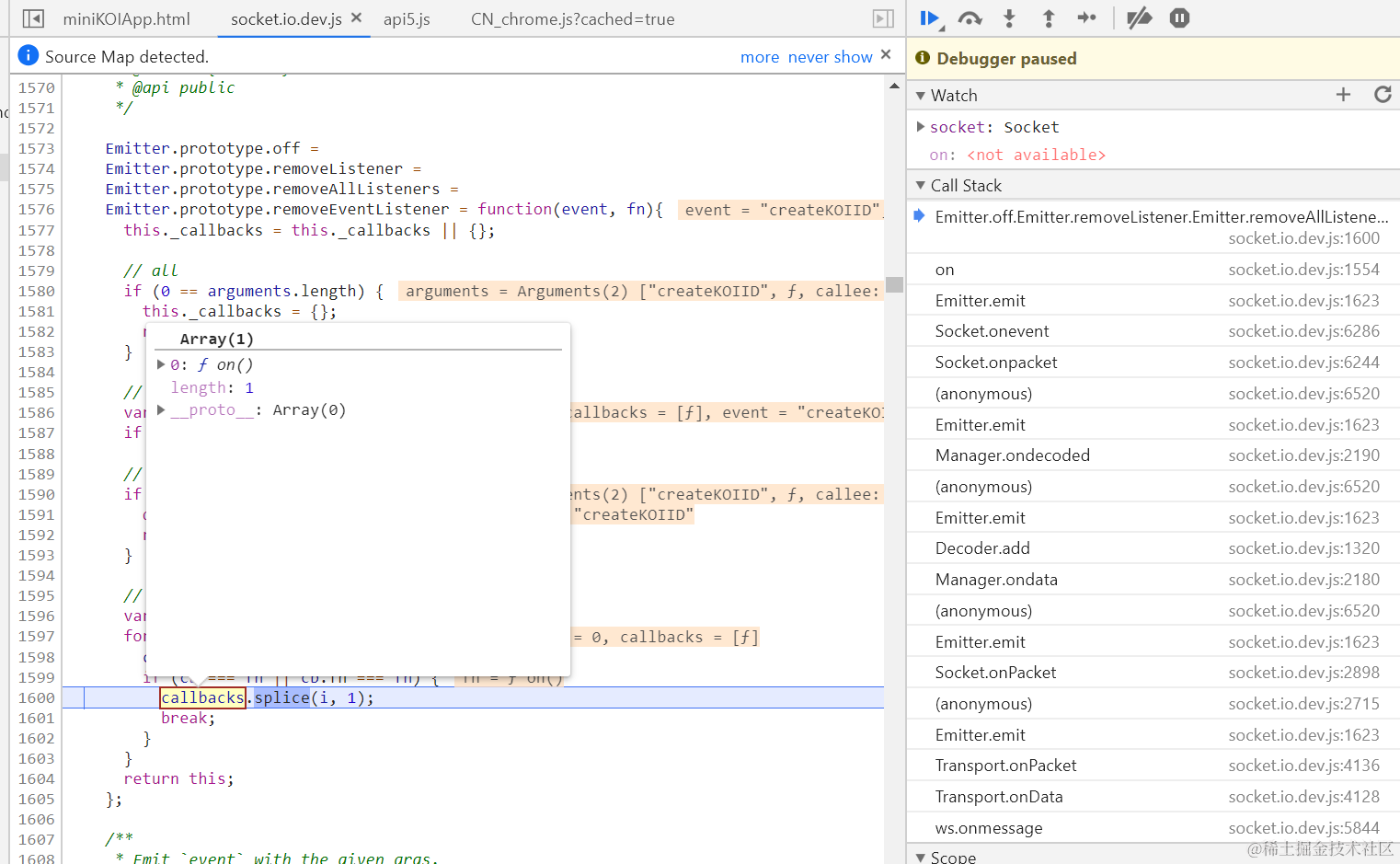
Task: Select Manager.ondecoded stack frame
Action: (x=1153, y=455)
